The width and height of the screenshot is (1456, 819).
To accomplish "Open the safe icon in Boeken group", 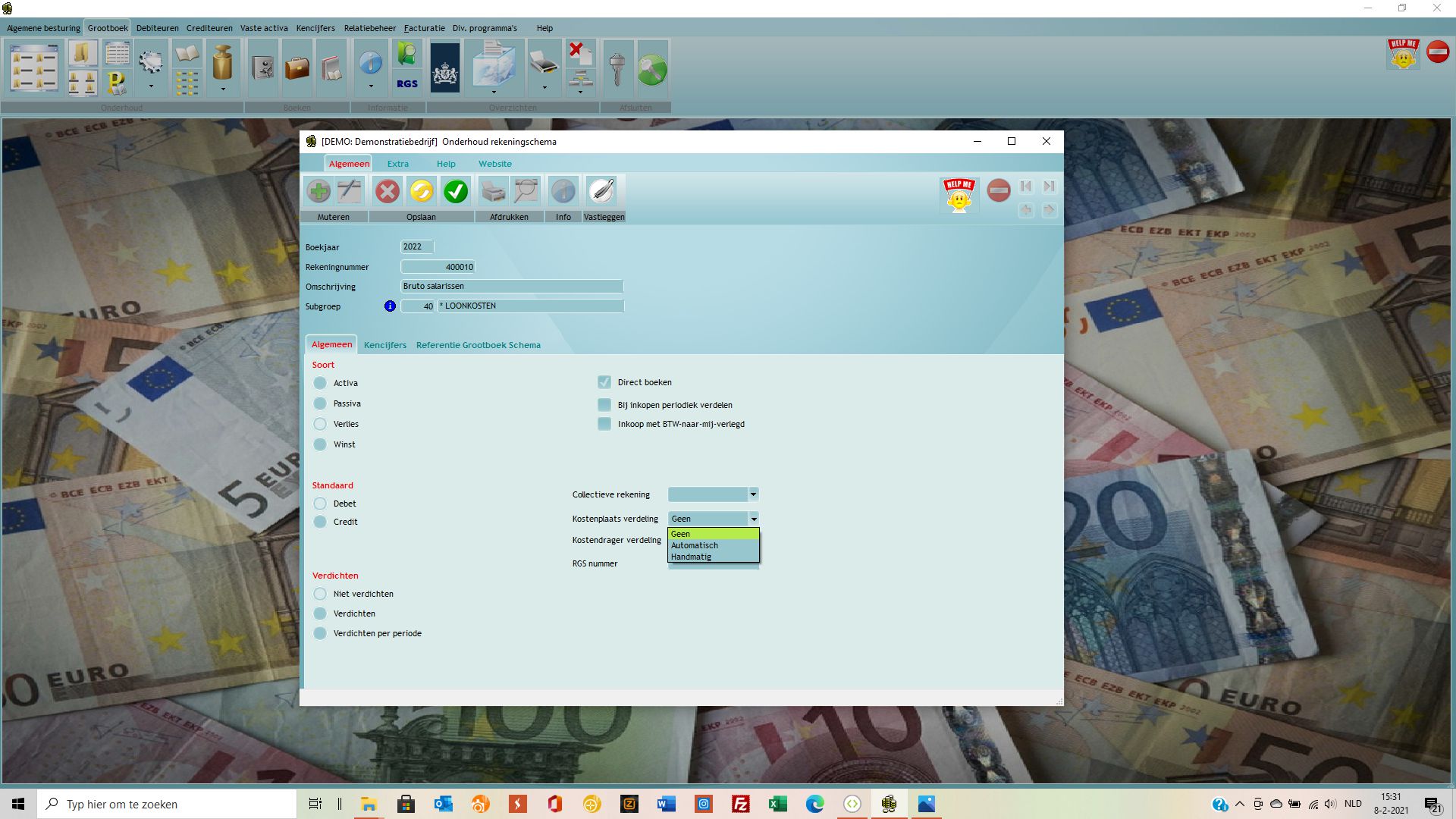I will click(x=263, y=68).
